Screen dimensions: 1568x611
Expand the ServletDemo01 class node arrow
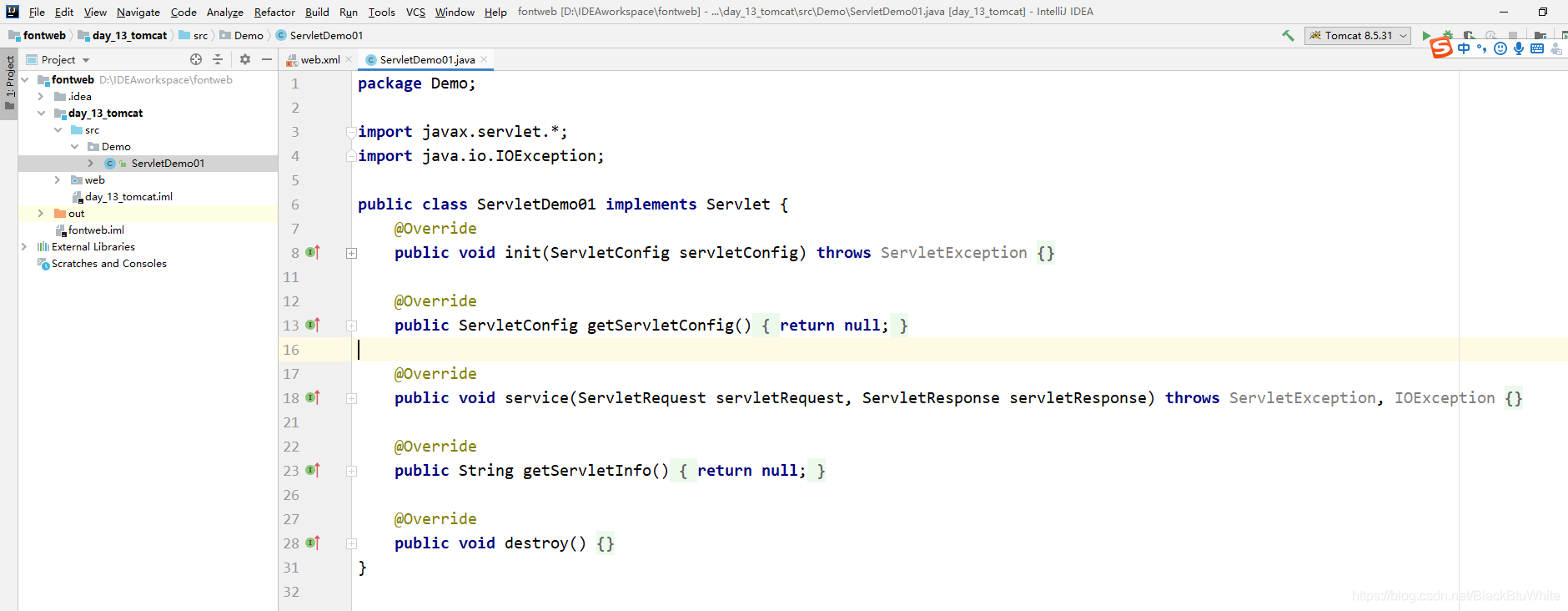pos(91,164)
